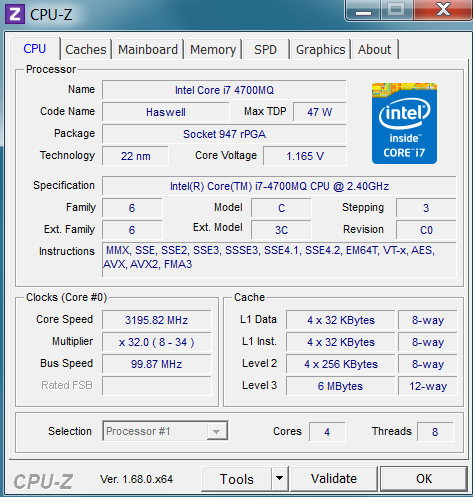This screenshot has height=497, width=473.
Task: Click the disabled maximize button
Action: pyautogui.click(x=397, y=10)
